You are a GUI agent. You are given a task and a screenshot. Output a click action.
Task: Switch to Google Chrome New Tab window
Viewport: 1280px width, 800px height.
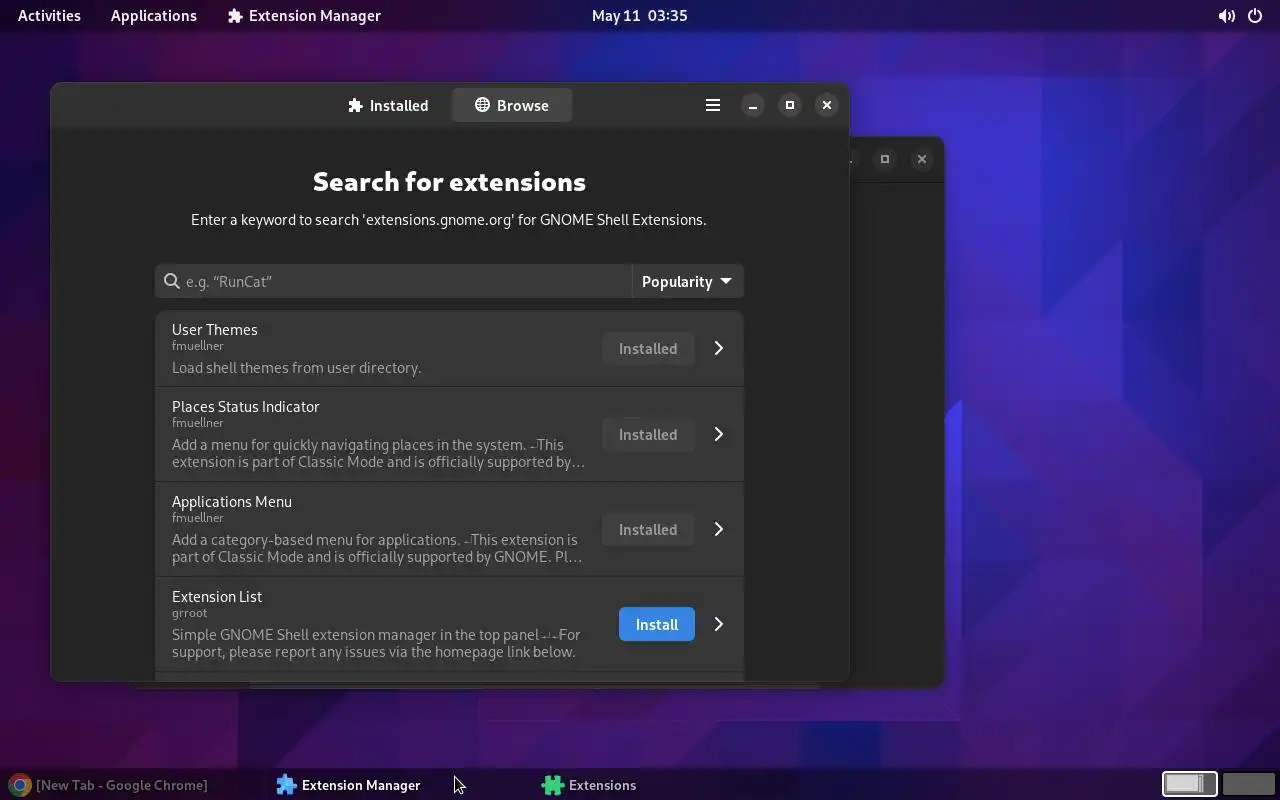click(110, 785)
